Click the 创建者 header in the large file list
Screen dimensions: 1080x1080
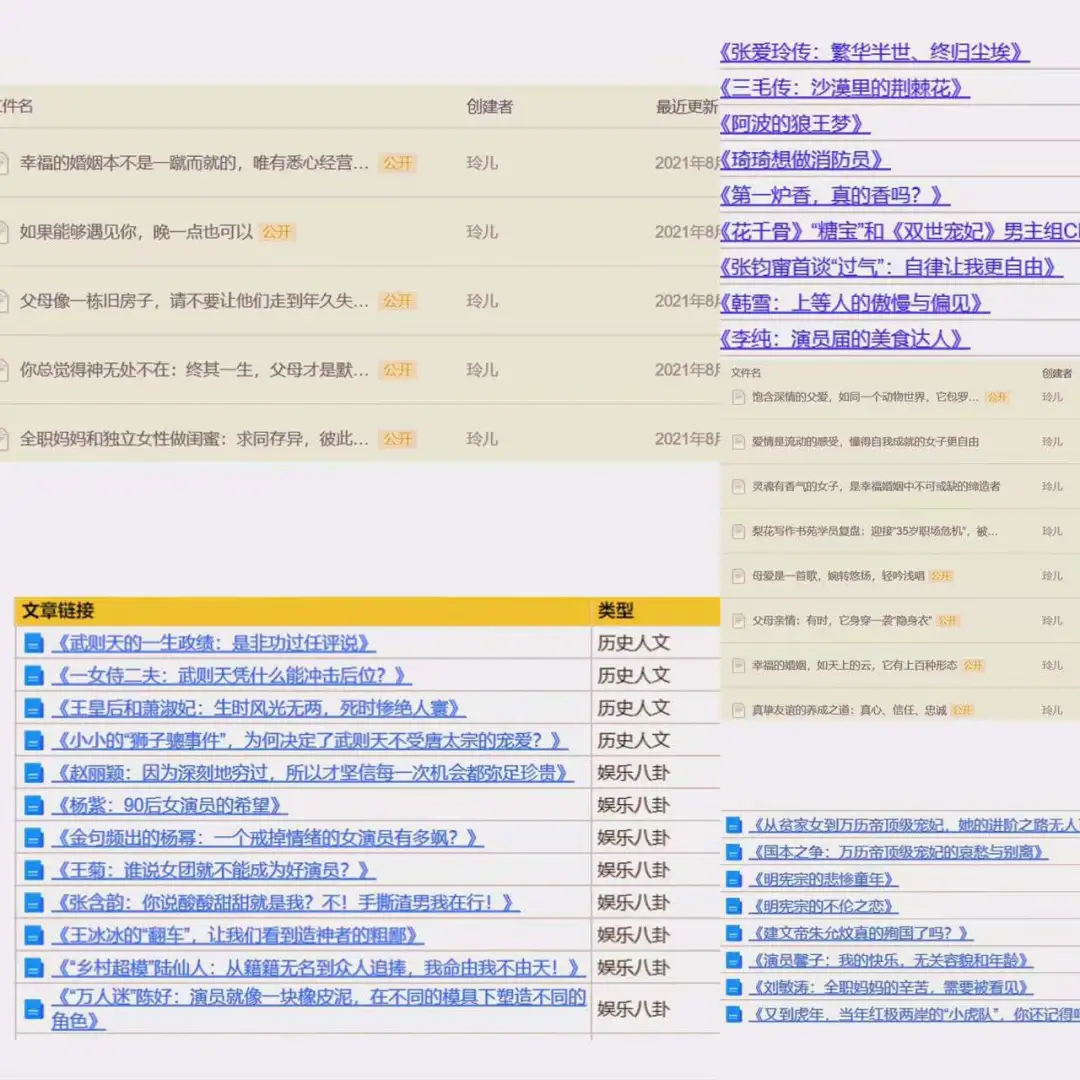click(x=490, y=107)
